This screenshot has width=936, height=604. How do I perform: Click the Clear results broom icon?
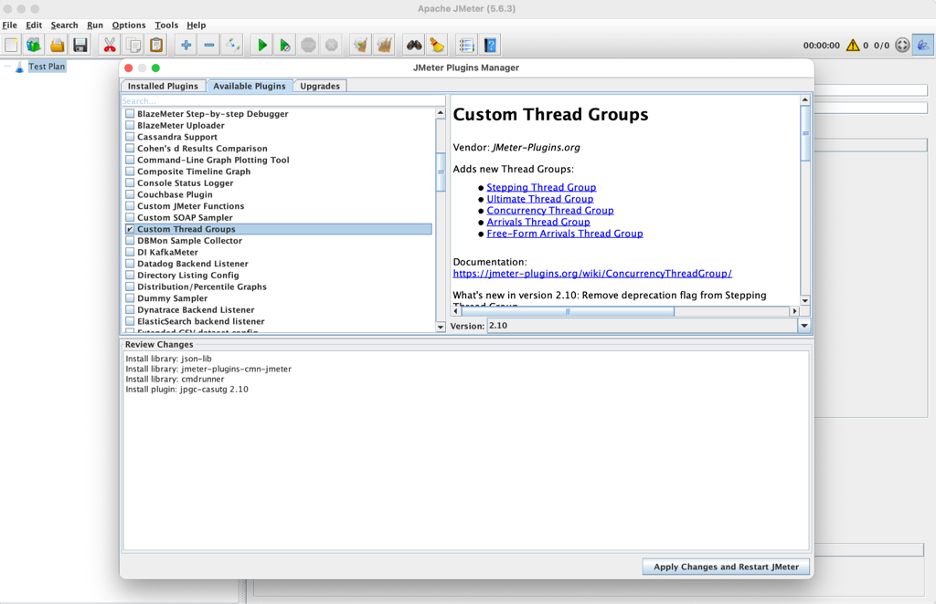(361, 45)
